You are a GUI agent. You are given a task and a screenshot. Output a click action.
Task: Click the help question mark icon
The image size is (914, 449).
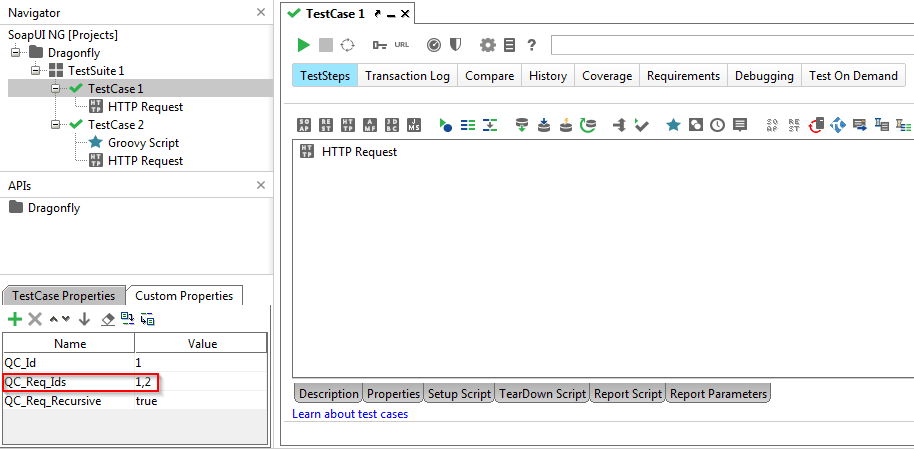click(x=532, y=45)
